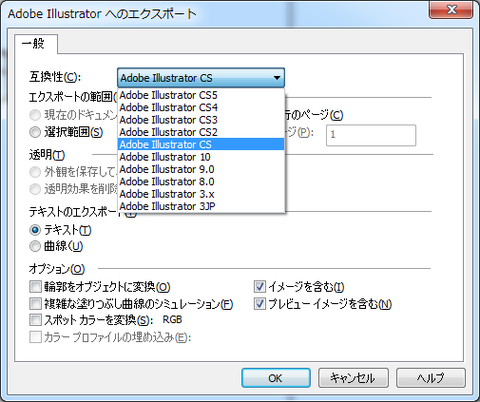Uncheck プレビュー イメージを含む checkbox

click(260, 304)
